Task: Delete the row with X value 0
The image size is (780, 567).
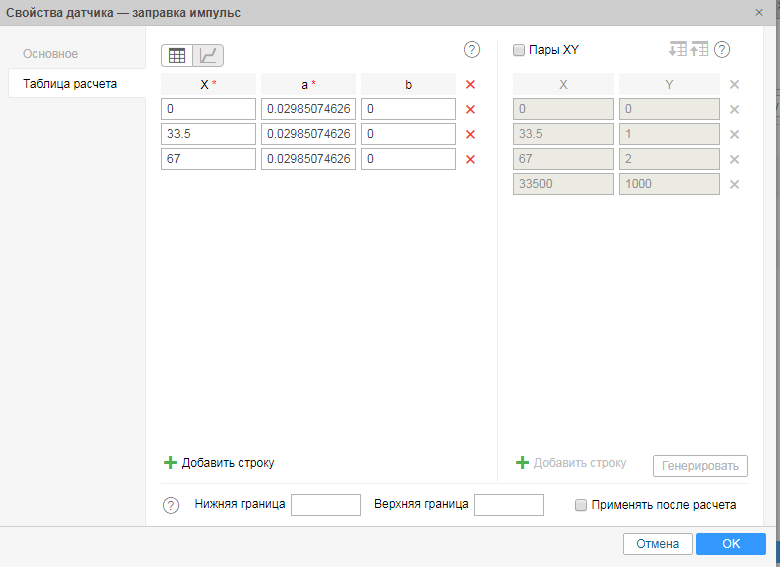Action: 470,110
